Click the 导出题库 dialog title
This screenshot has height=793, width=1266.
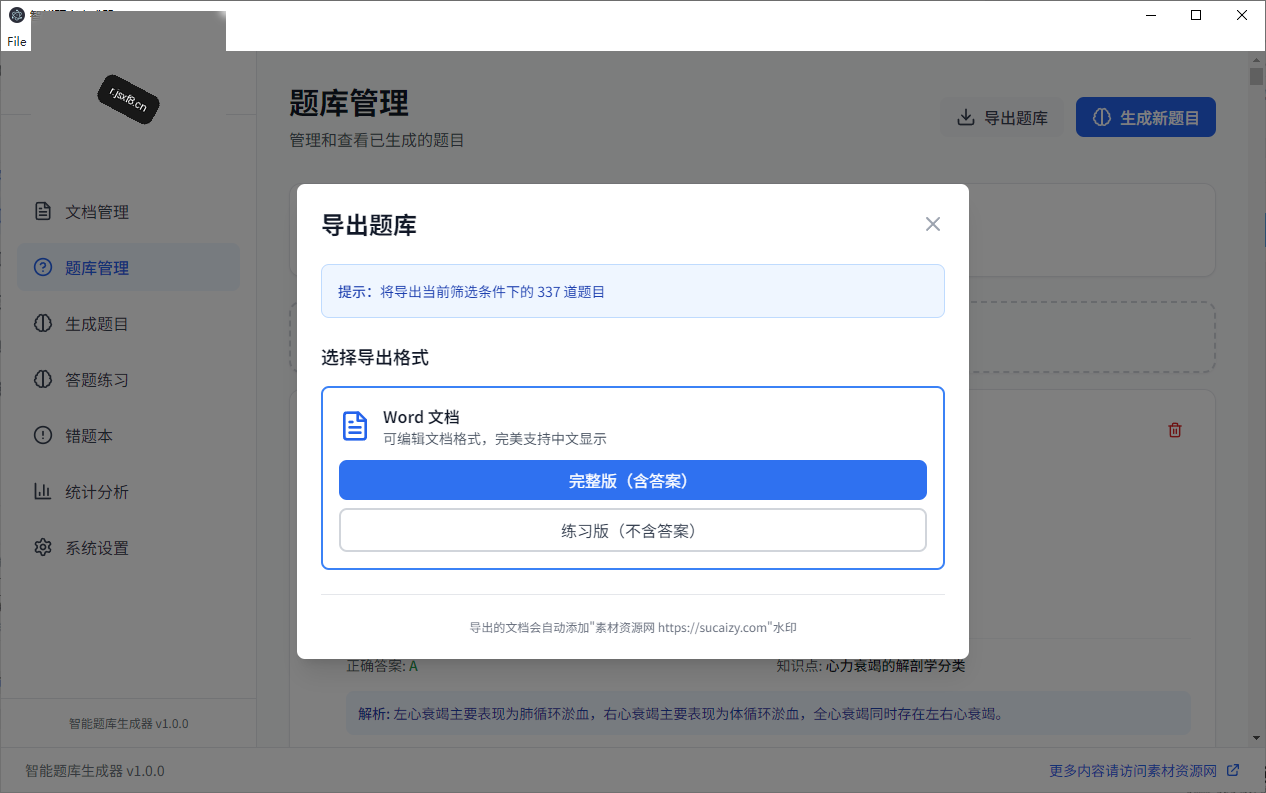[x=368, y=225]
